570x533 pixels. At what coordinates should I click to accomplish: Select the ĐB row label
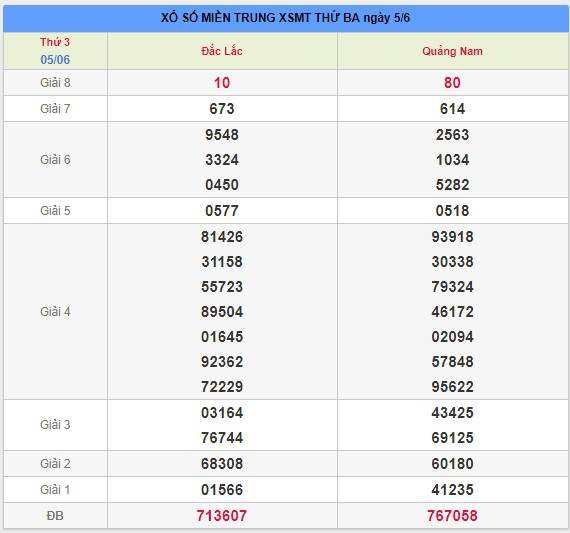[55, 516]
